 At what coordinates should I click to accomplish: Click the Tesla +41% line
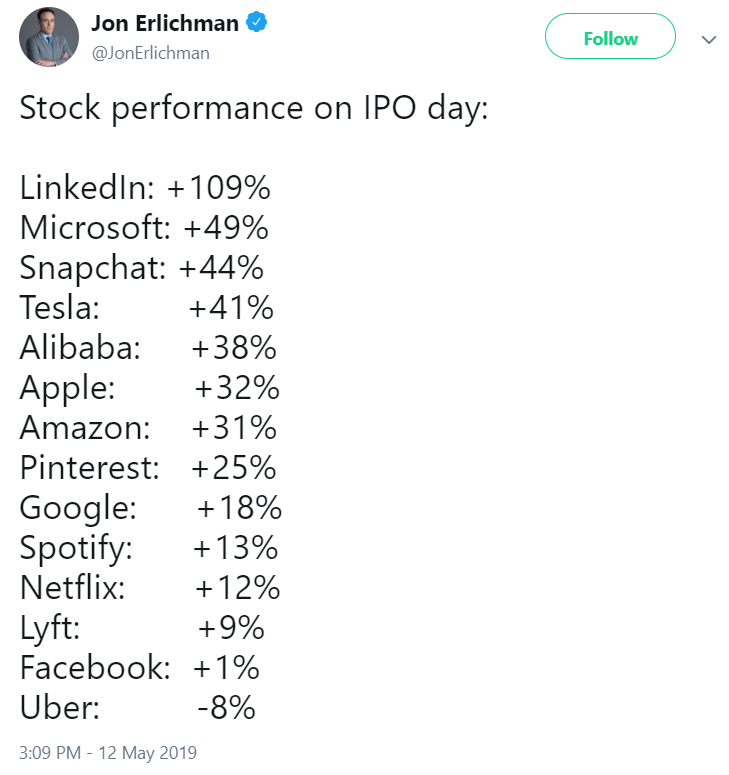pos(147,307)
